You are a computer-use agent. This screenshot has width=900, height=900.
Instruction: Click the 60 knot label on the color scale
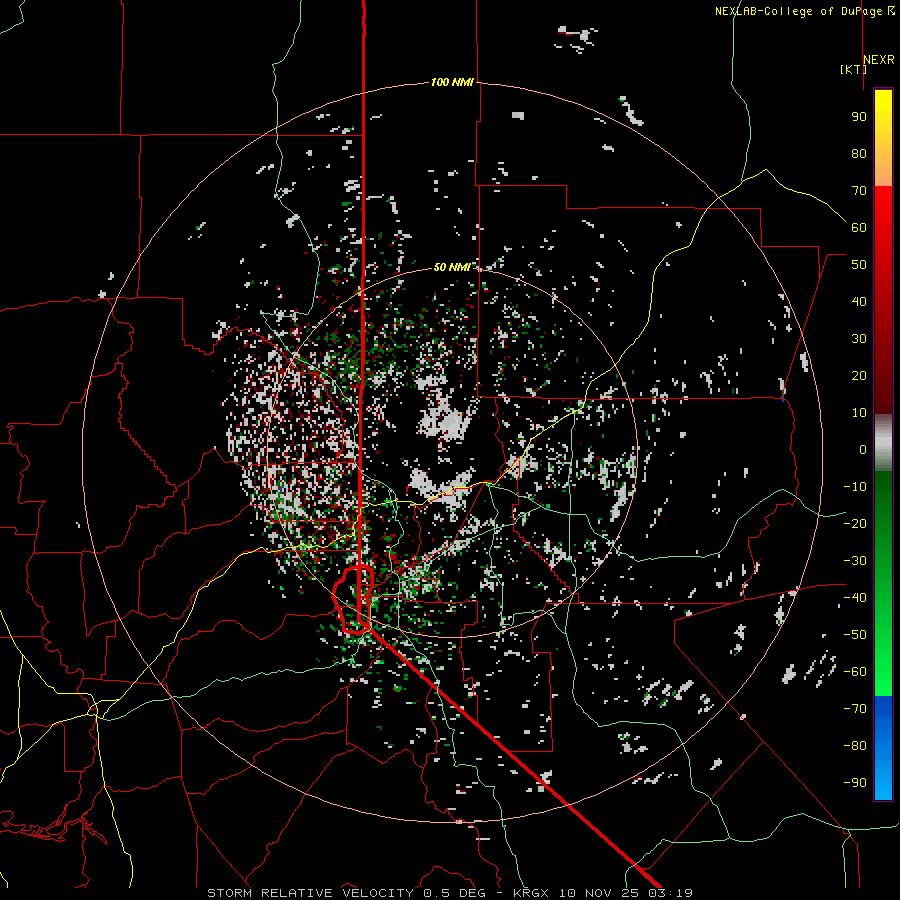[859, 228]
